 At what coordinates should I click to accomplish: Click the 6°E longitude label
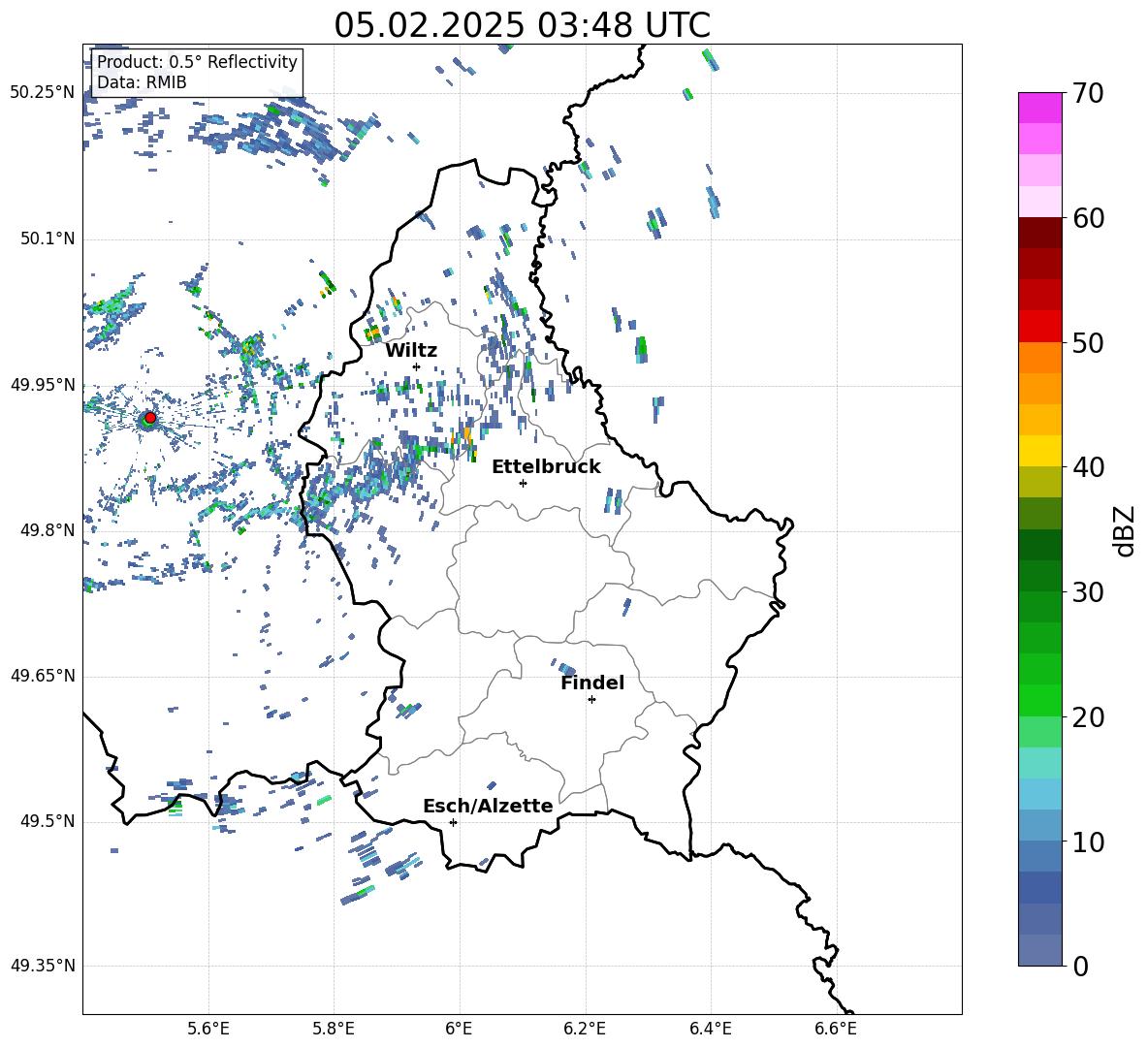pos(459,1029)
